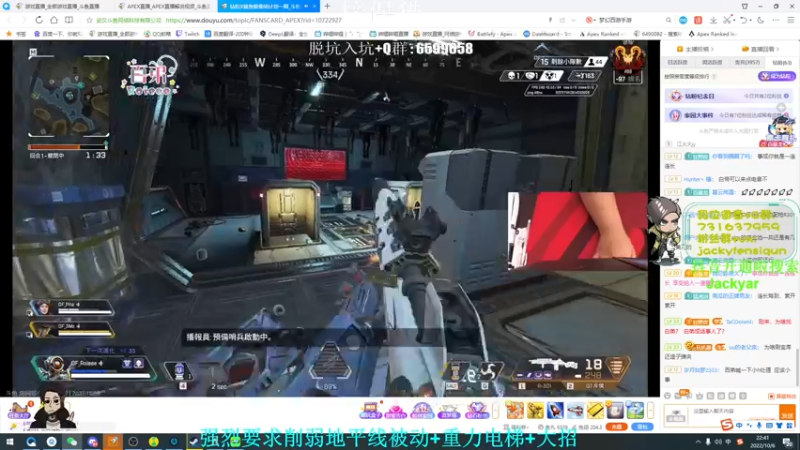Click the blue extension icon beside search

pyautogui.click(x=683, y=20)
